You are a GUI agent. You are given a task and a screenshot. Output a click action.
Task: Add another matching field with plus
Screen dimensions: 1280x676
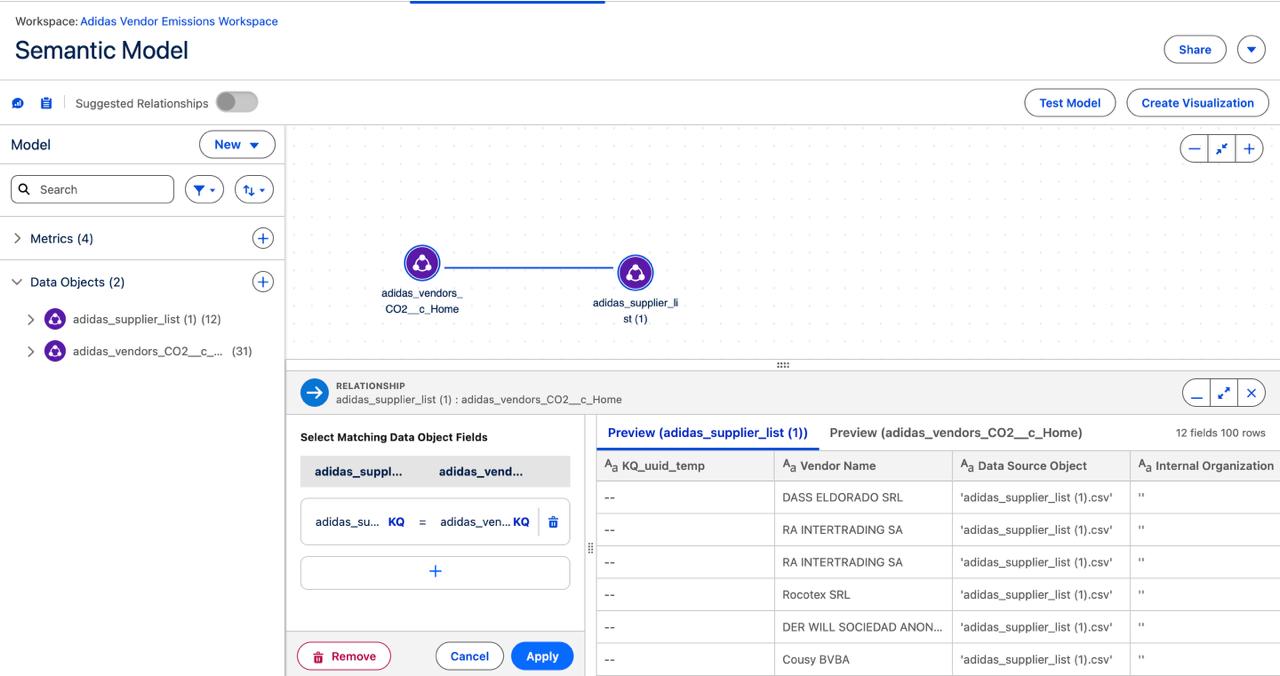point(435,572)
